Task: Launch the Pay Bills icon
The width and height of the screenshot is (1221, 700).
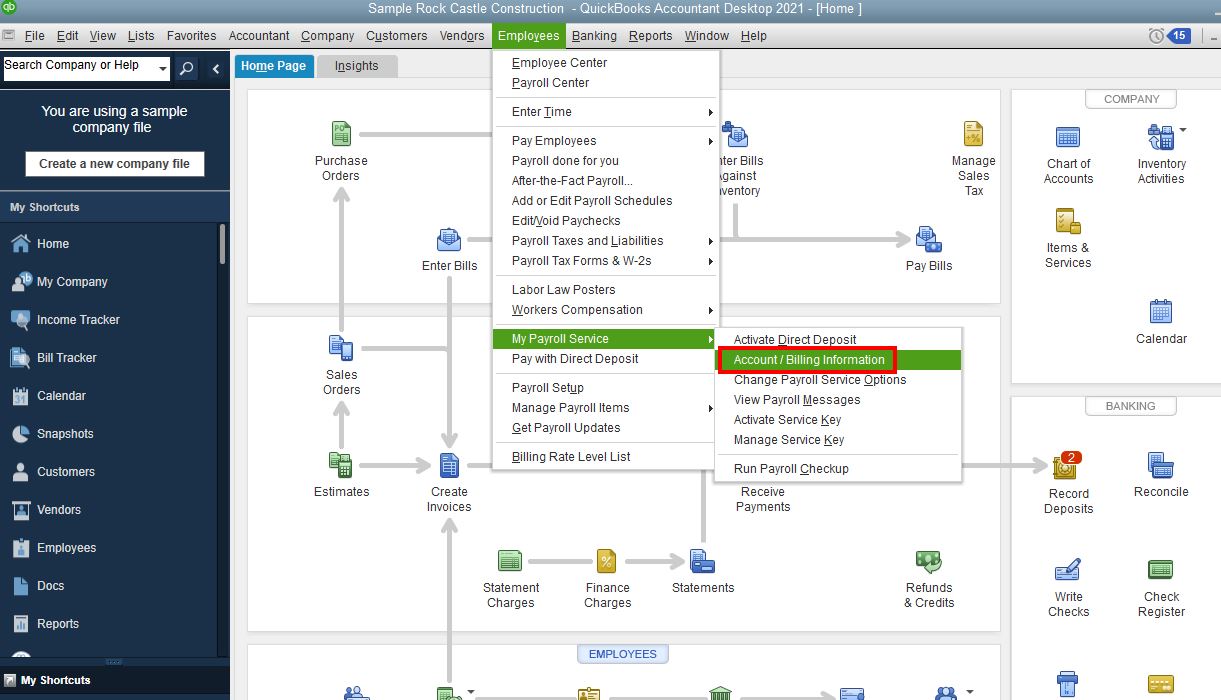Action: click(929, 240)
